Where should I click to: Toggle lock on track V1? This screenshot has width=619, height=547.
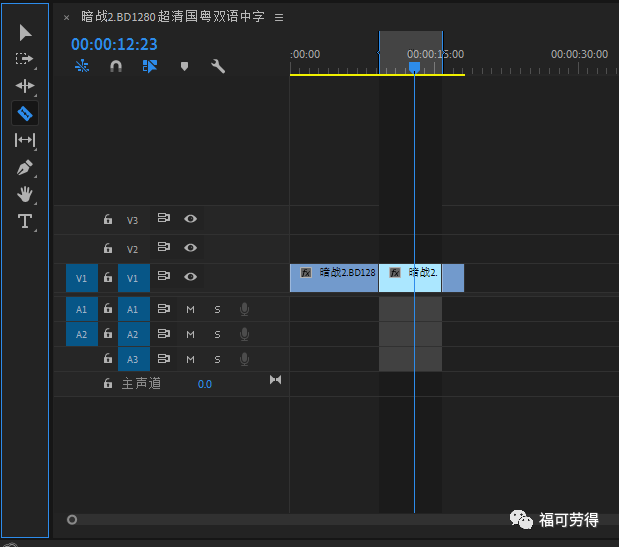(108, 278)
